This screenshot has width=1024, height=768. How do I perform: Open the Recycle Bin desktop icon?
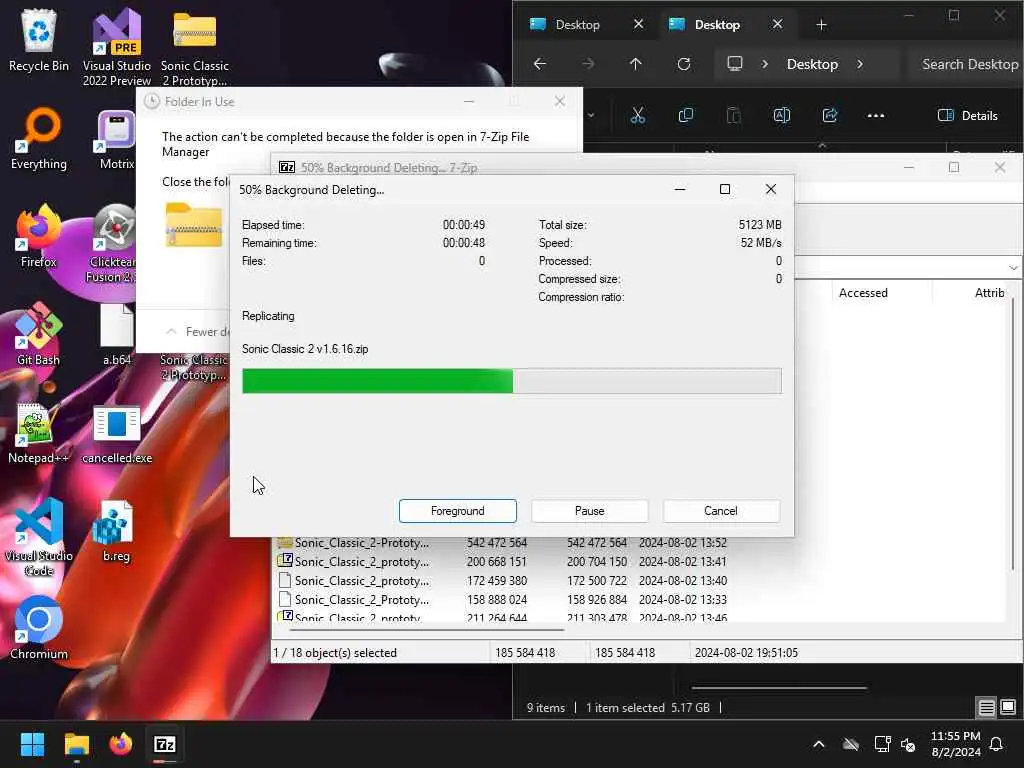click(x=39, y=40)
